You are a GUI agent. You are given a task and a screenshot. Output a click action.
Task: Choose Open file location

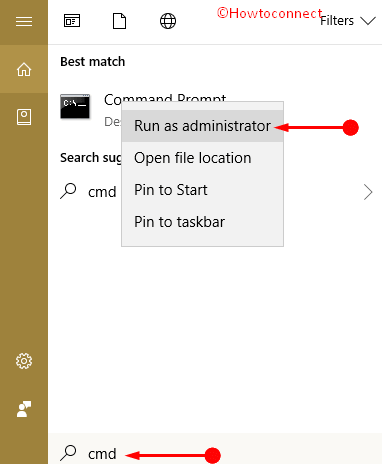coord(202,158)
